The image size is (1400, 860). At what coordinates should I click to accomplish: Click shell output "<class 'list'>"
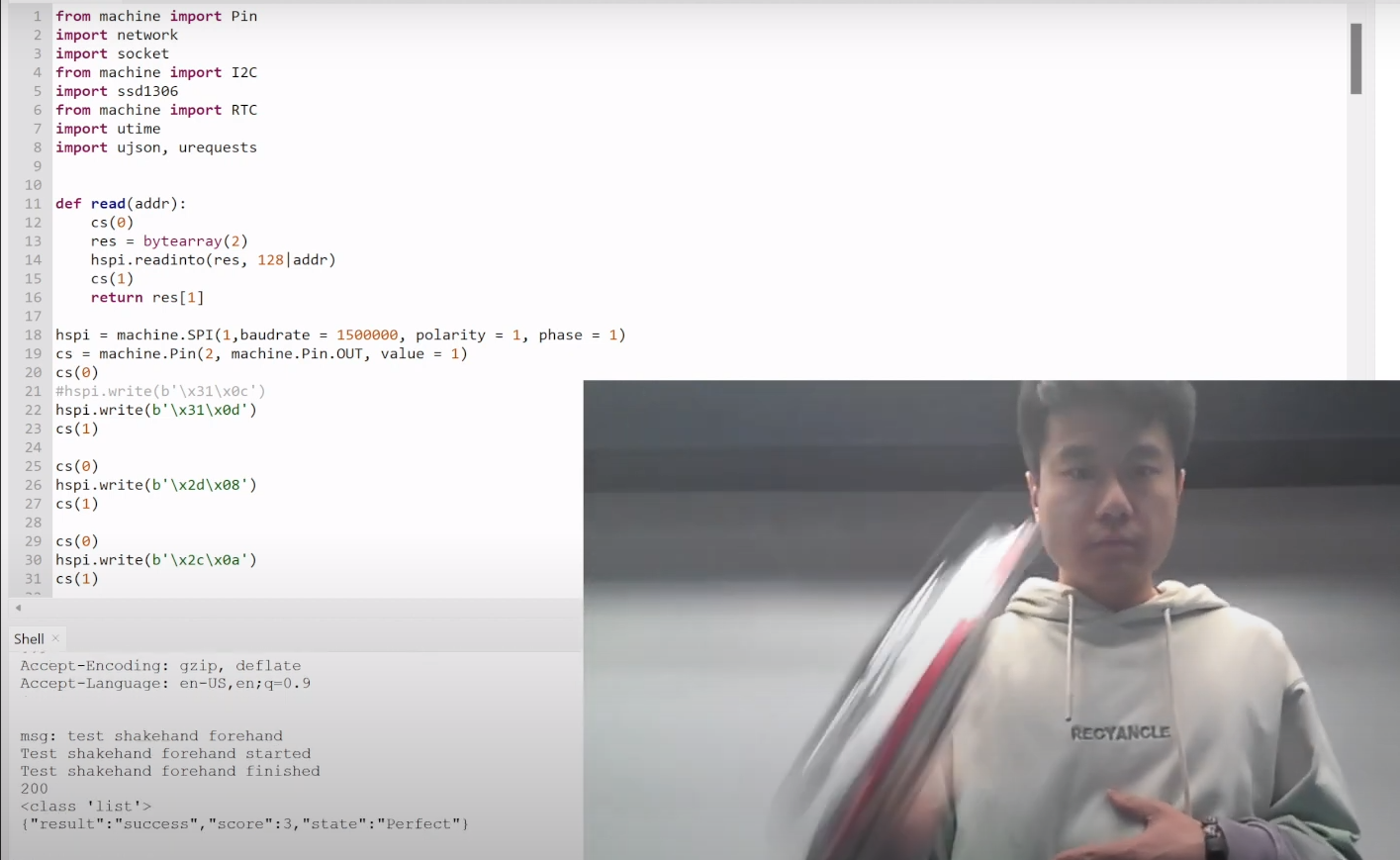click(85, 808)
